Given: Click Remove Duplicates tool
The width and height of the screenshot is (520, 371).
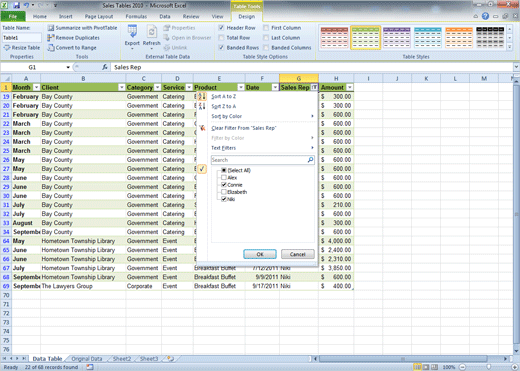Looking at the screenshot, I should pyautogui.click(x=73, y=38).
